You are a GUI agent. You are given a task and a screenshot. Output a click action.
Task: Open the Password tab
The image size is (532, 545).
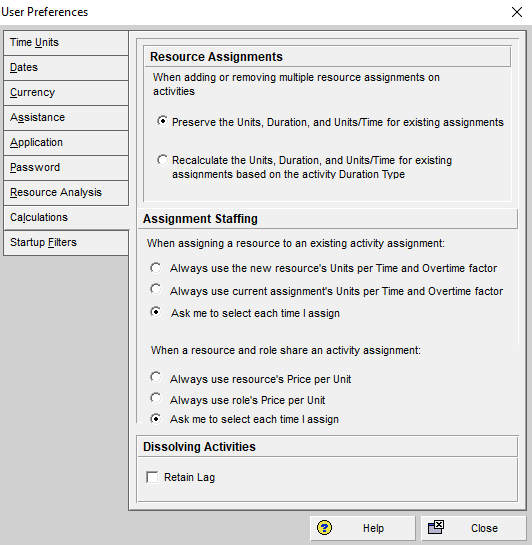coord(66,168)
